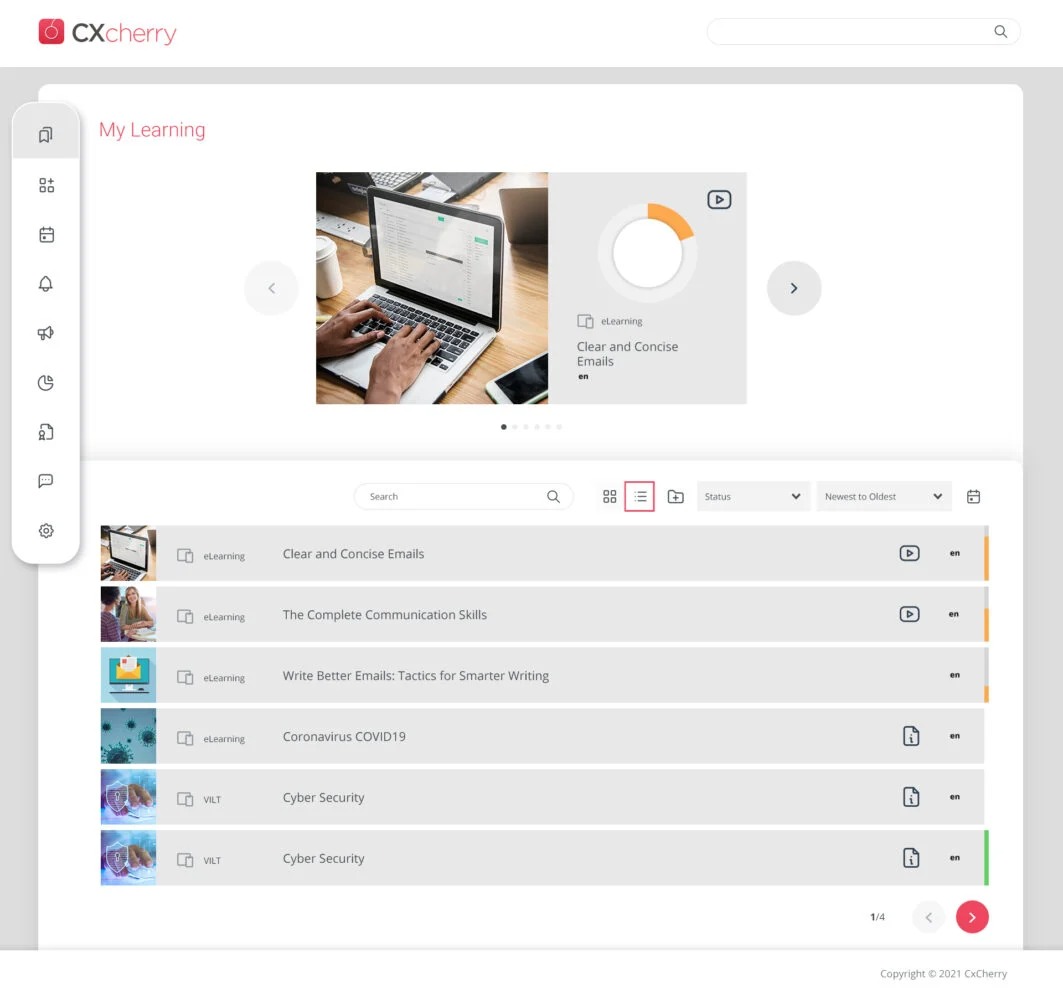Click 'The Complete Communication Skills' title
Image resolution: width=1063 pixels, height=999 pixels.
pyautogui.click(x=384, y=615)
